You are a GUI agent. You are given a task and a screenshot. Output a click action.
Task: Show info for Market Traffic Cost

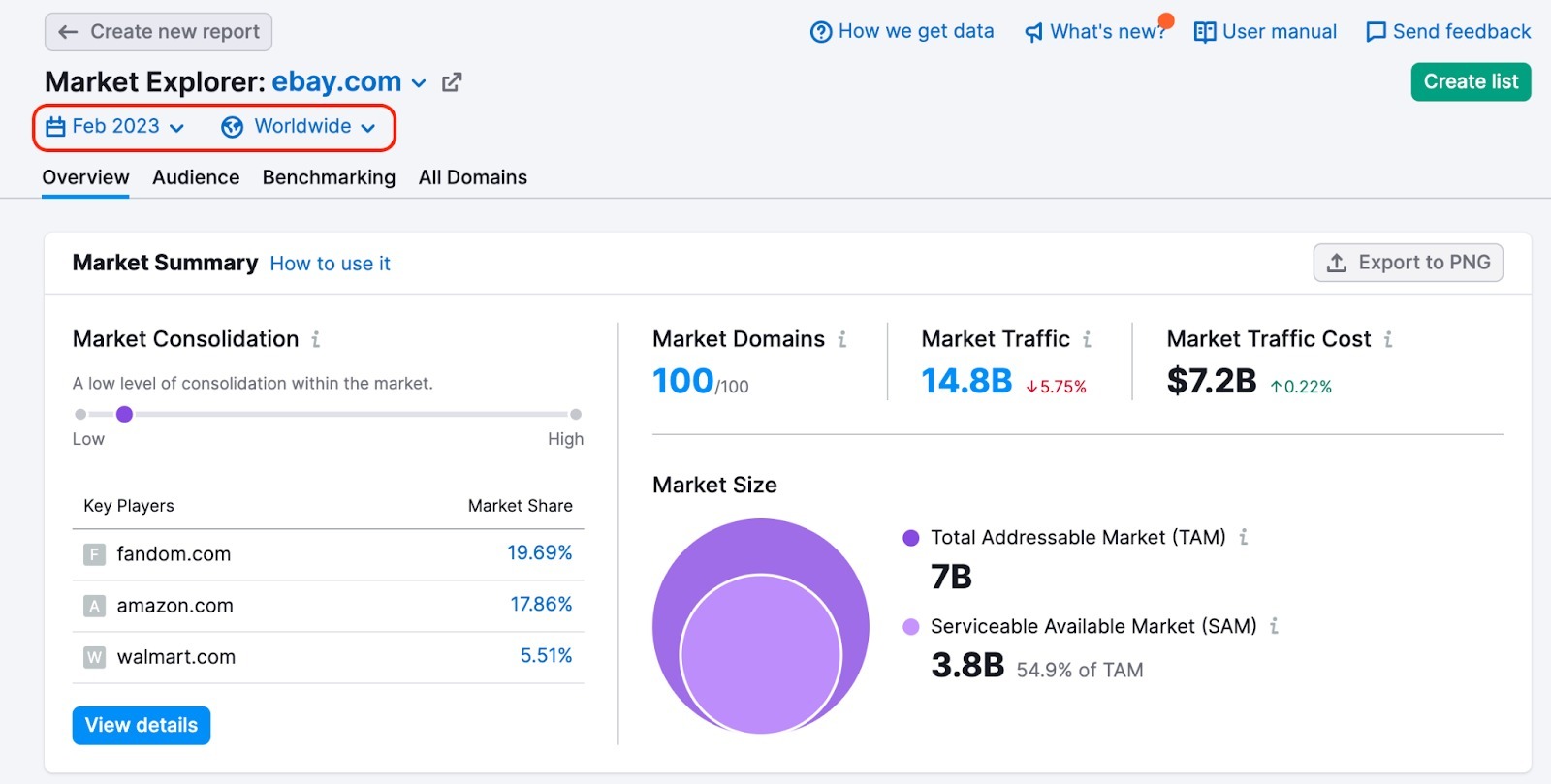pos(1388,339)
